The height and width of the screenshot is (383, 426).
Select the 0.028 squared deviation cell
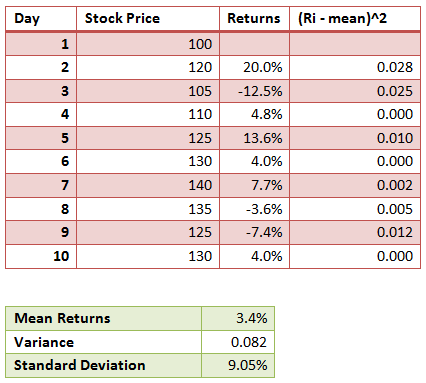point(355,67)
